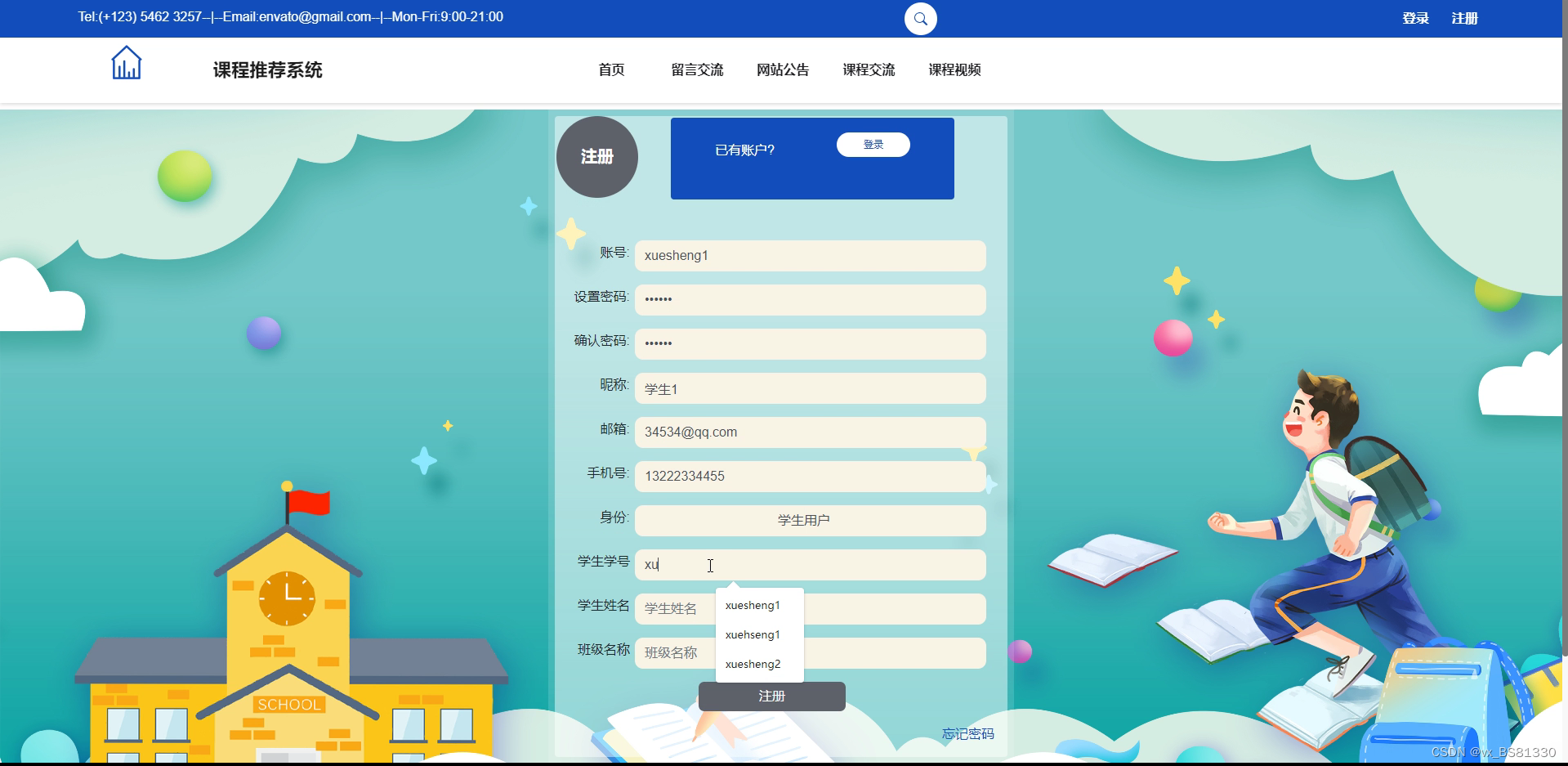
Task: Click into the 邮箱 field
Action: click(811, 432)
